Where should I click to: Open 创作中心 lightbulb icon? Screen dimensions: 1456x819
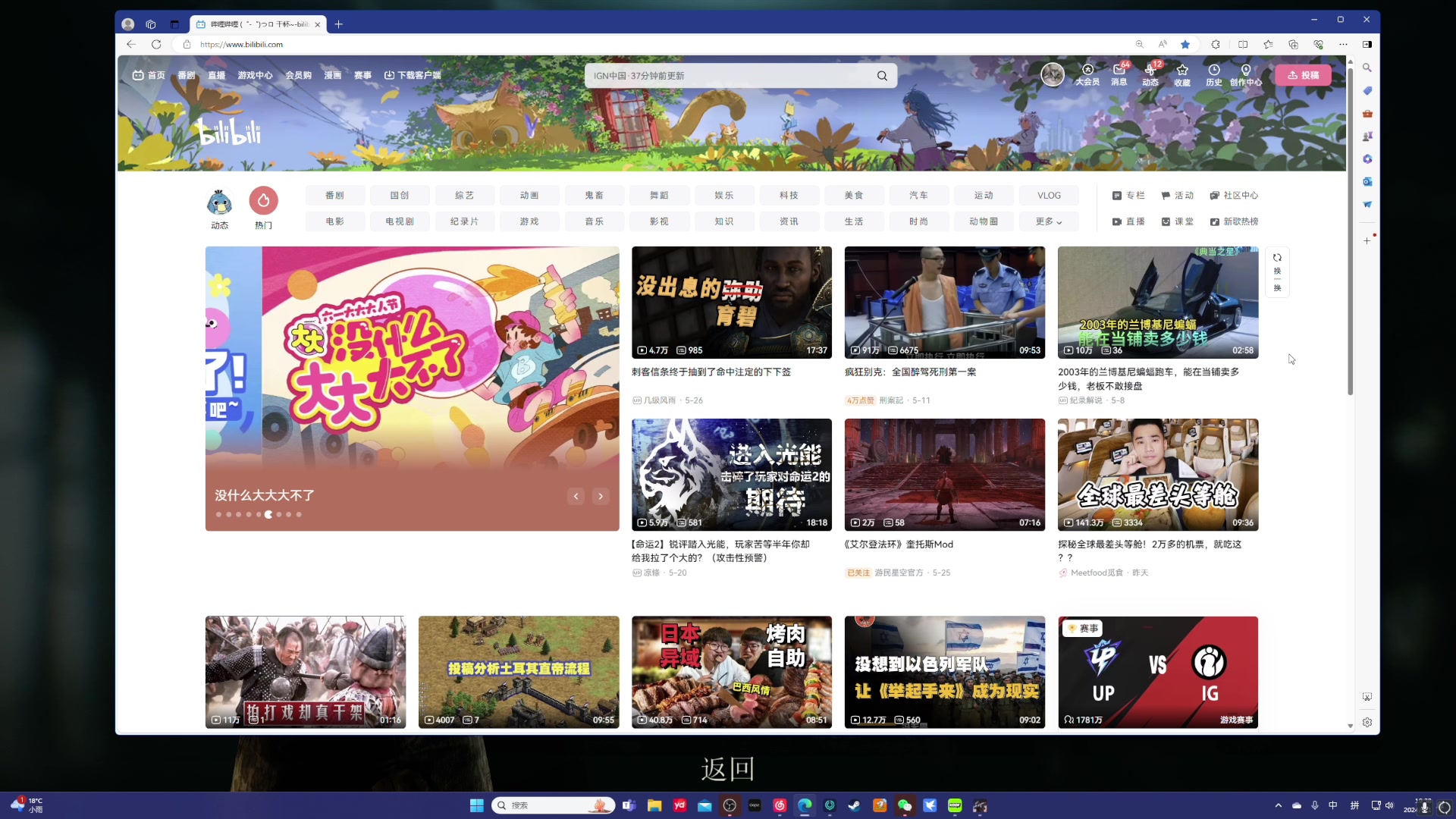pos(1246,74)
